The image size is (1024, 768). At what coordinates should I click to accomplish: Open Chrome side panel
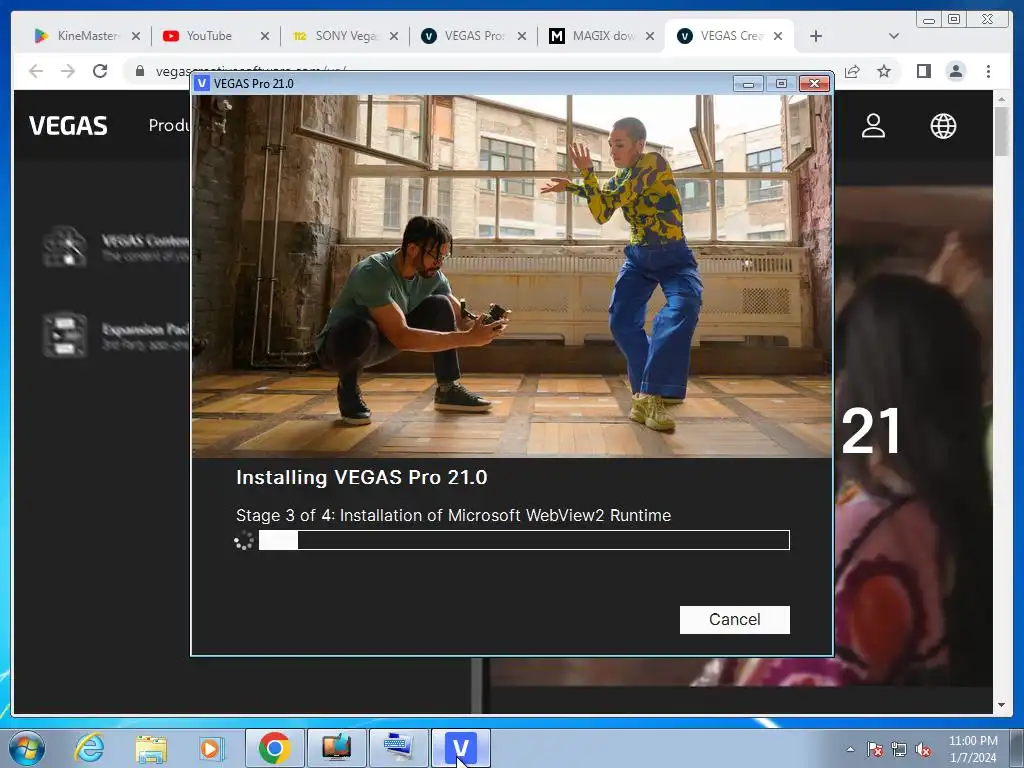(923, 71)
